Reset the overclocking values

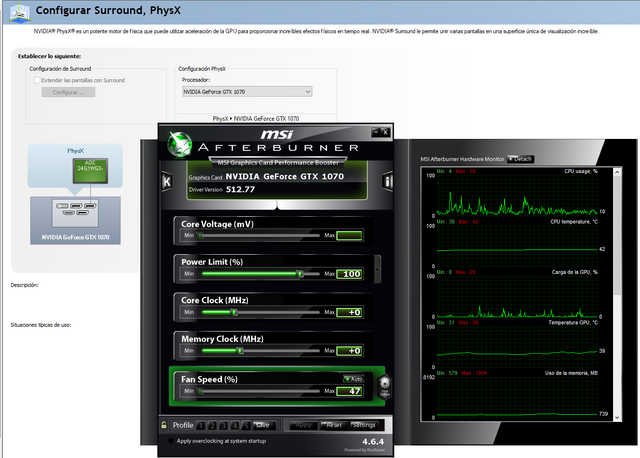click(x=333, y=425)
